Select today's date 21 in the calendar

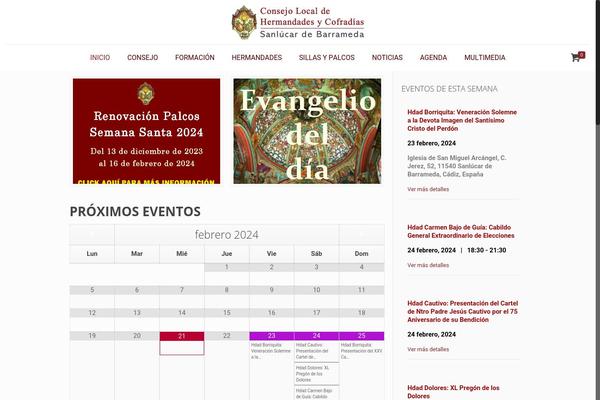pos(182,336)
